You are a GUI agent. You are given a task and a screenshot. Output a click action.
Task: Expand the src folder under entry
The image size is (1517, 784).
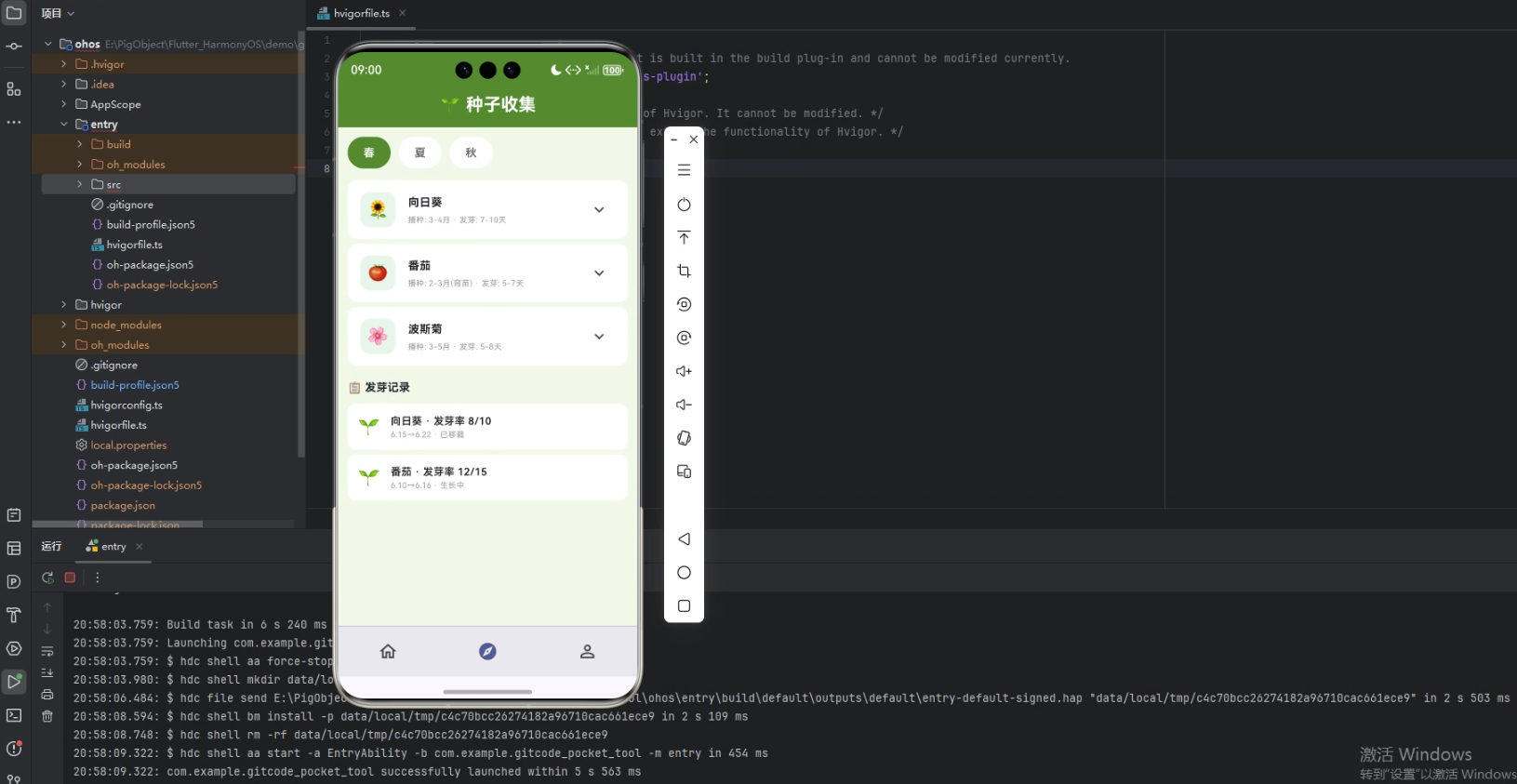pyautogui.click(x=80, y=184)
